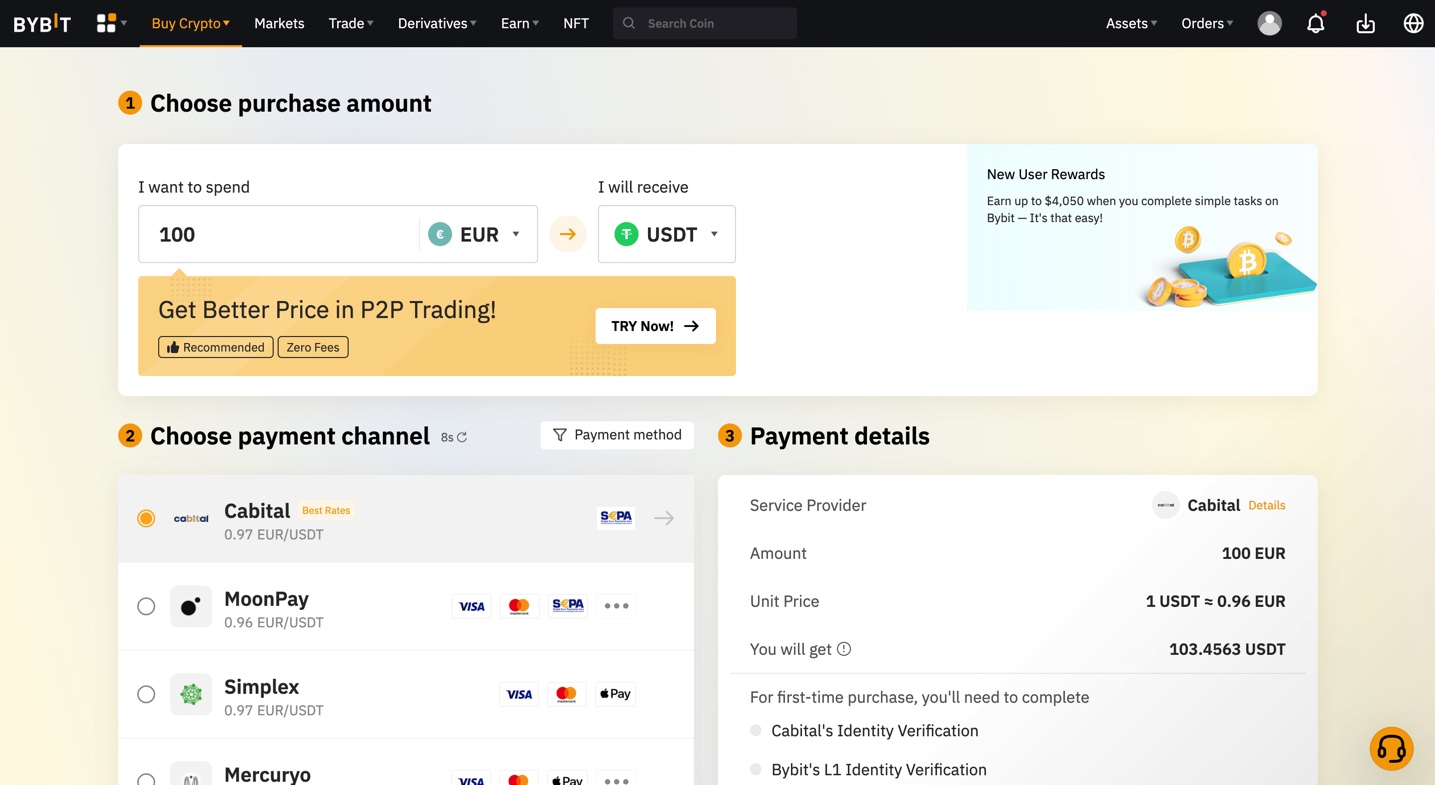Click the Mastercard icon in MoonPay row
1435x785 pixels.
click(519, 606)
